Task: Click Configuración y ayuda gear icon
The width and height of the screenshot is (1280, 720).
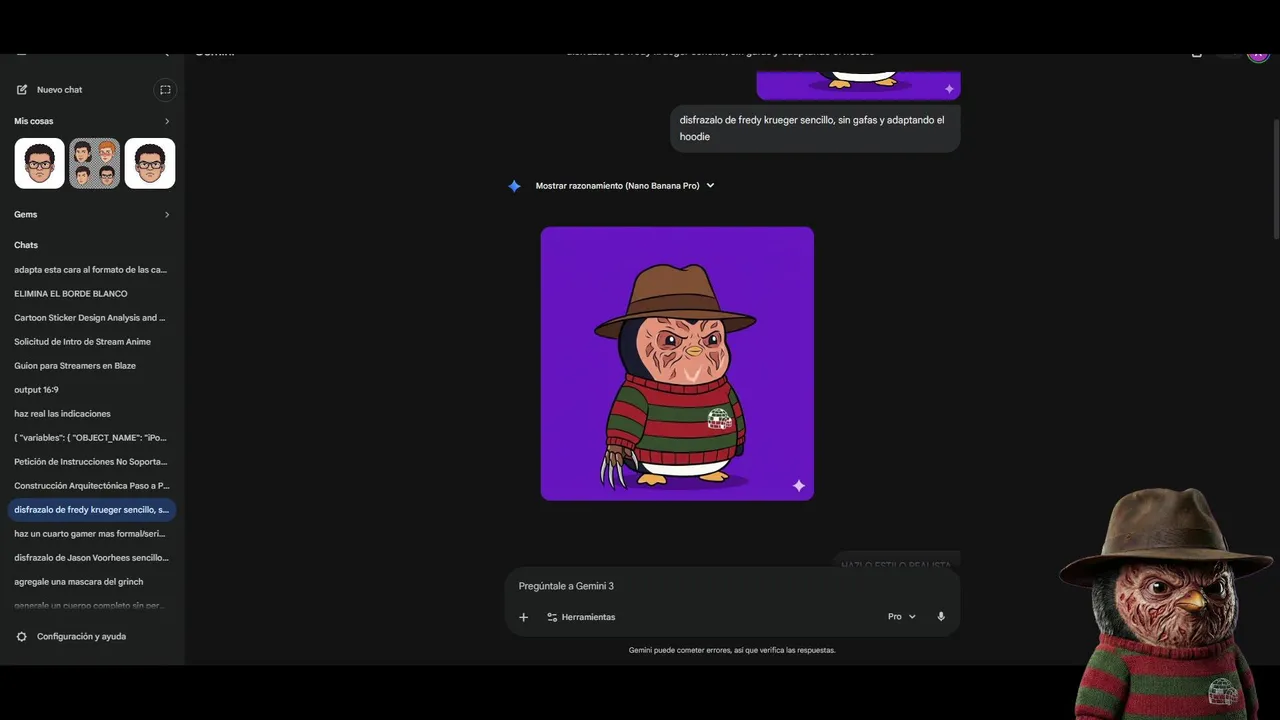Action: tap(22, 637)
